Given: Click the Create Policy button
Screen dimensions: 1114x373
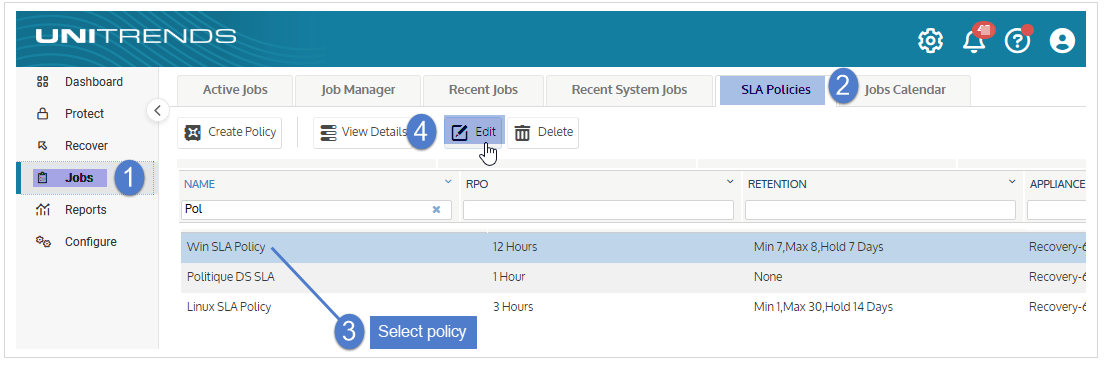Looking at the screenshot, I should coord(229,133).
